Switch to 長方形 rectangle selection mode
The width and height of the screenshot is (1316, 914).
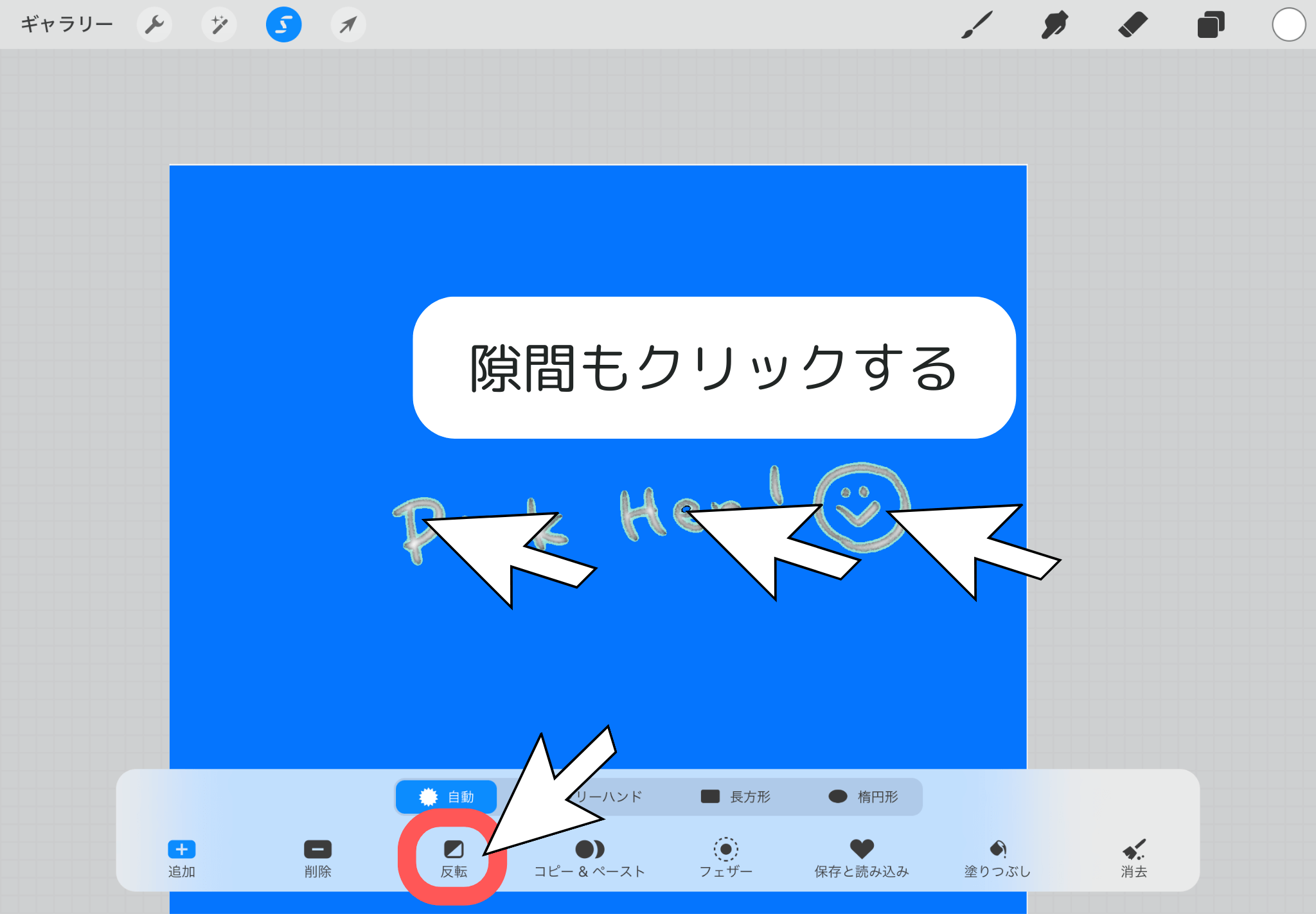tap(736, 796)
